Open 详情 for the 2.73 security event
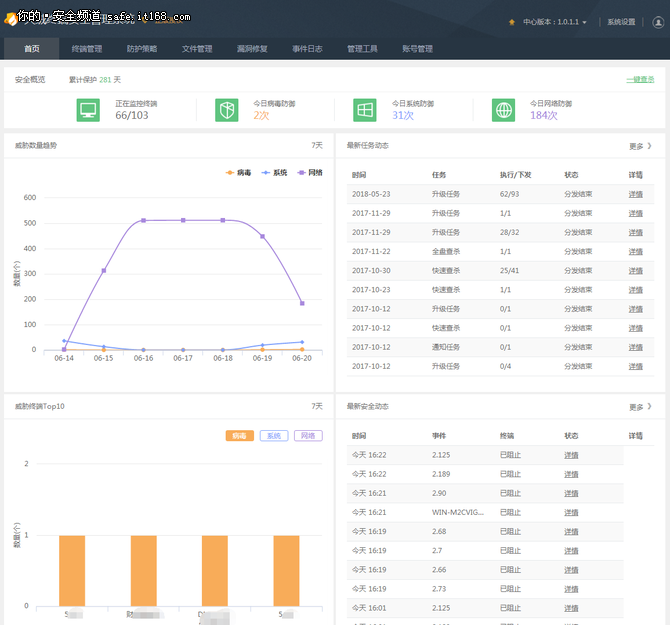 coord(571,589)
